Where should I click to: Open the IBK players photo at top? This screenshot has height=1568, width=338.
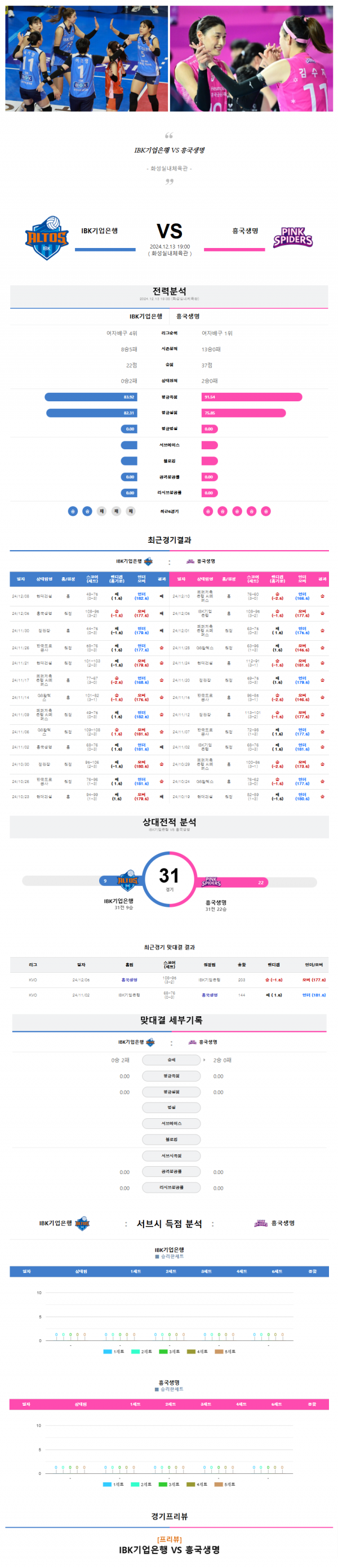pyautogui.click(x=86, y=59)
